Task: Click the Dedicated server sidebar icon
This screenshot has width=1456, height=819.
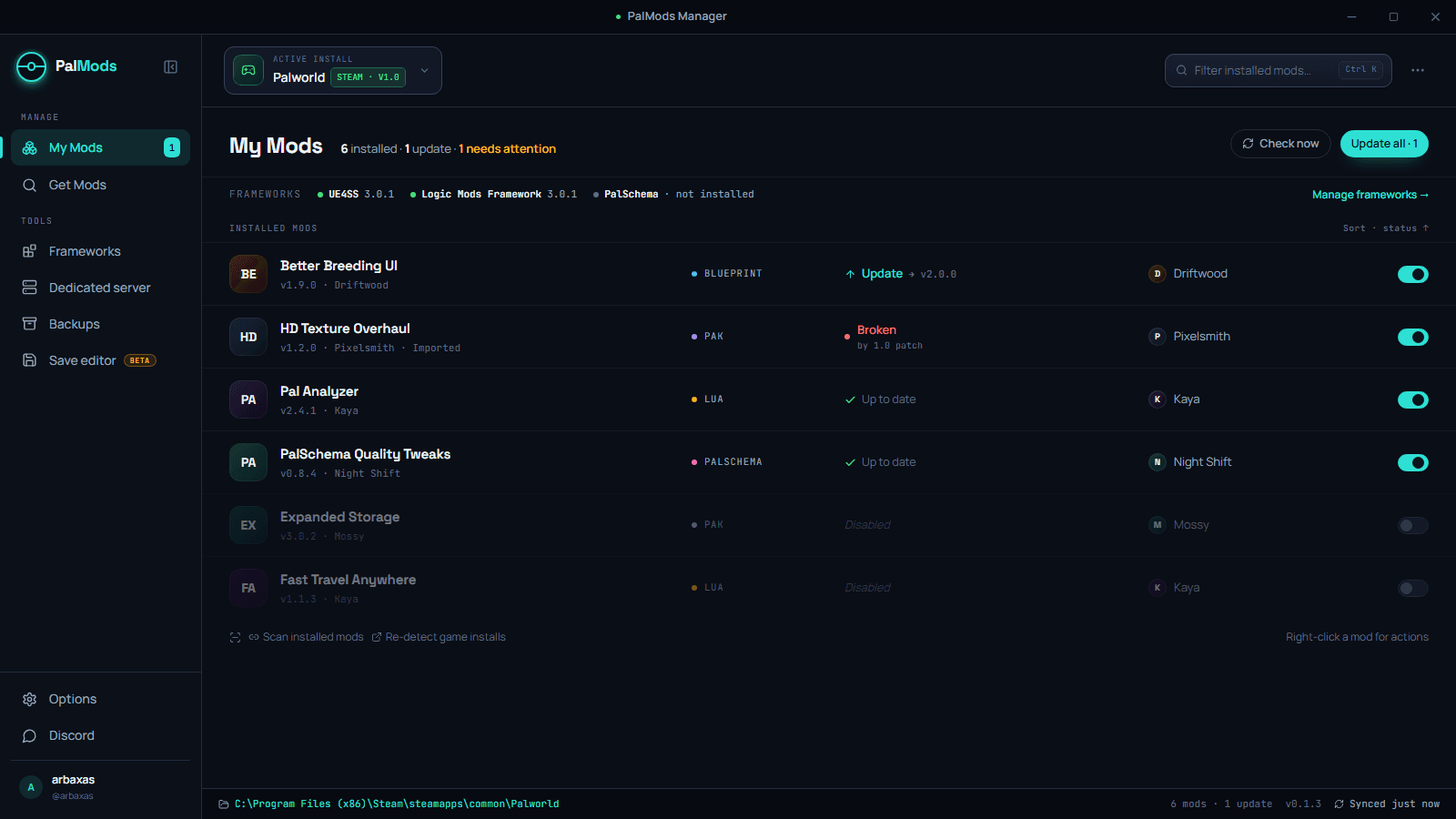Action: click(30, 288)
